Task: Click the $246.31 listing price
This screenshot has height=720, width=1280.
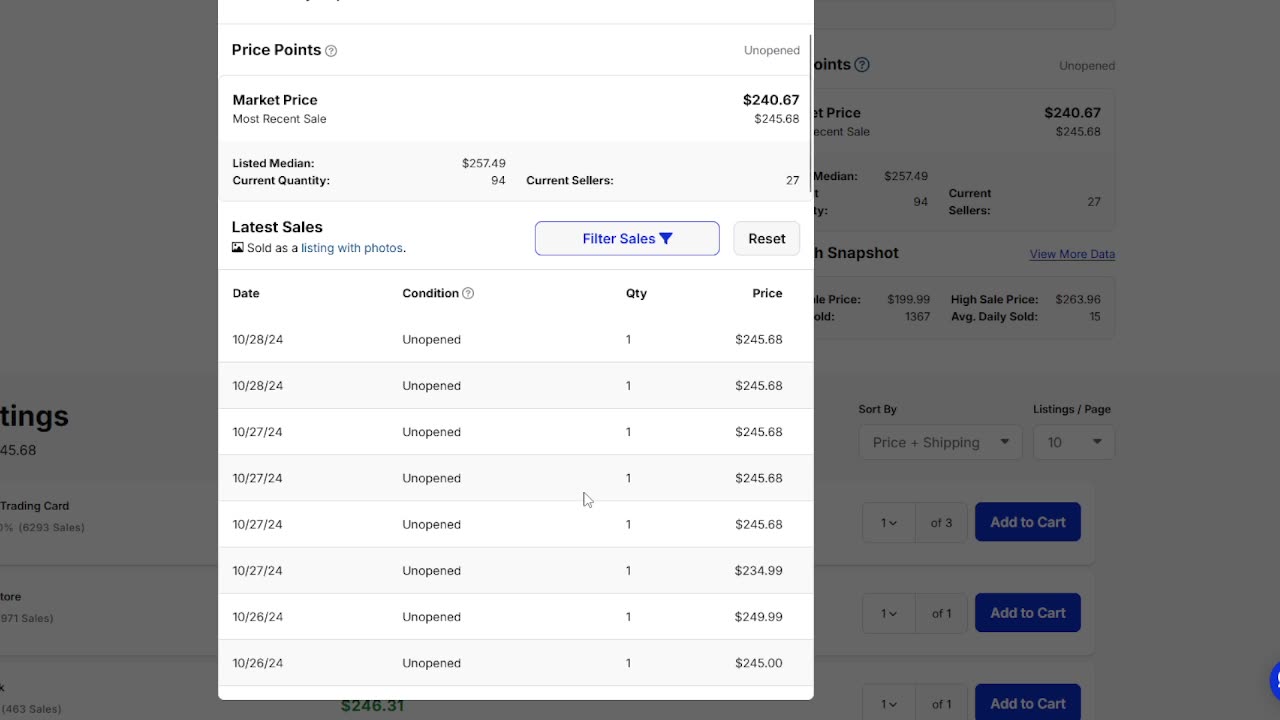Action: click(x=373, y=706)
